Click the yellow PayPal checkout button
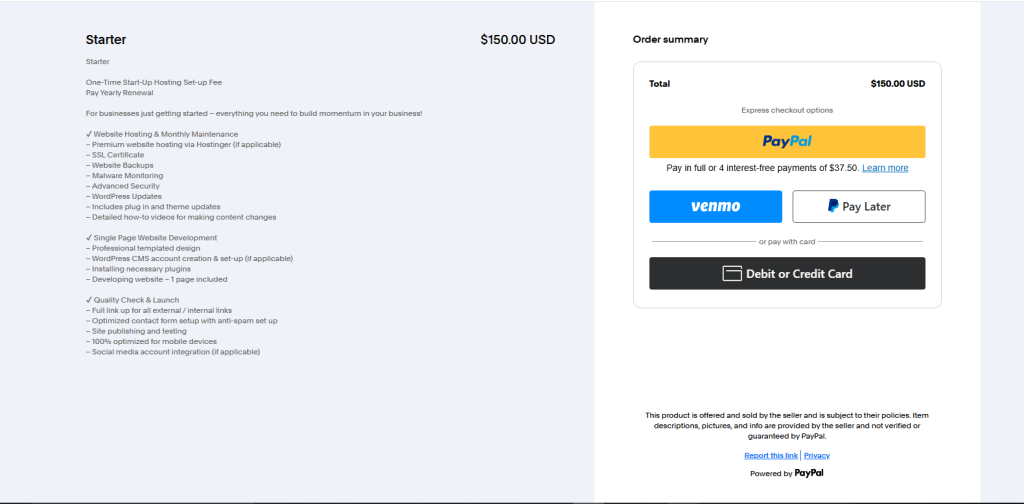This screenshot has width=1024, height=504. 787,142
